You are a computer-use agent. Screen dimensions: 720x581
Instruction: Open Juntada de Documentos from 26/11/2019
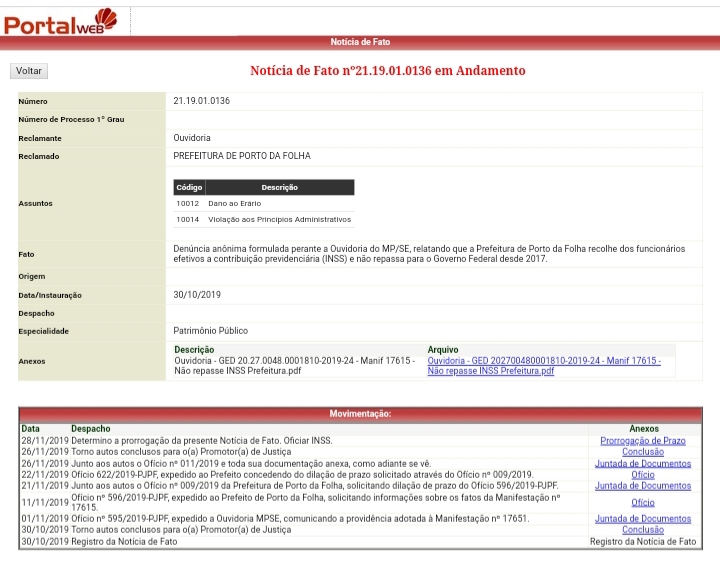[x=642, y=463]
